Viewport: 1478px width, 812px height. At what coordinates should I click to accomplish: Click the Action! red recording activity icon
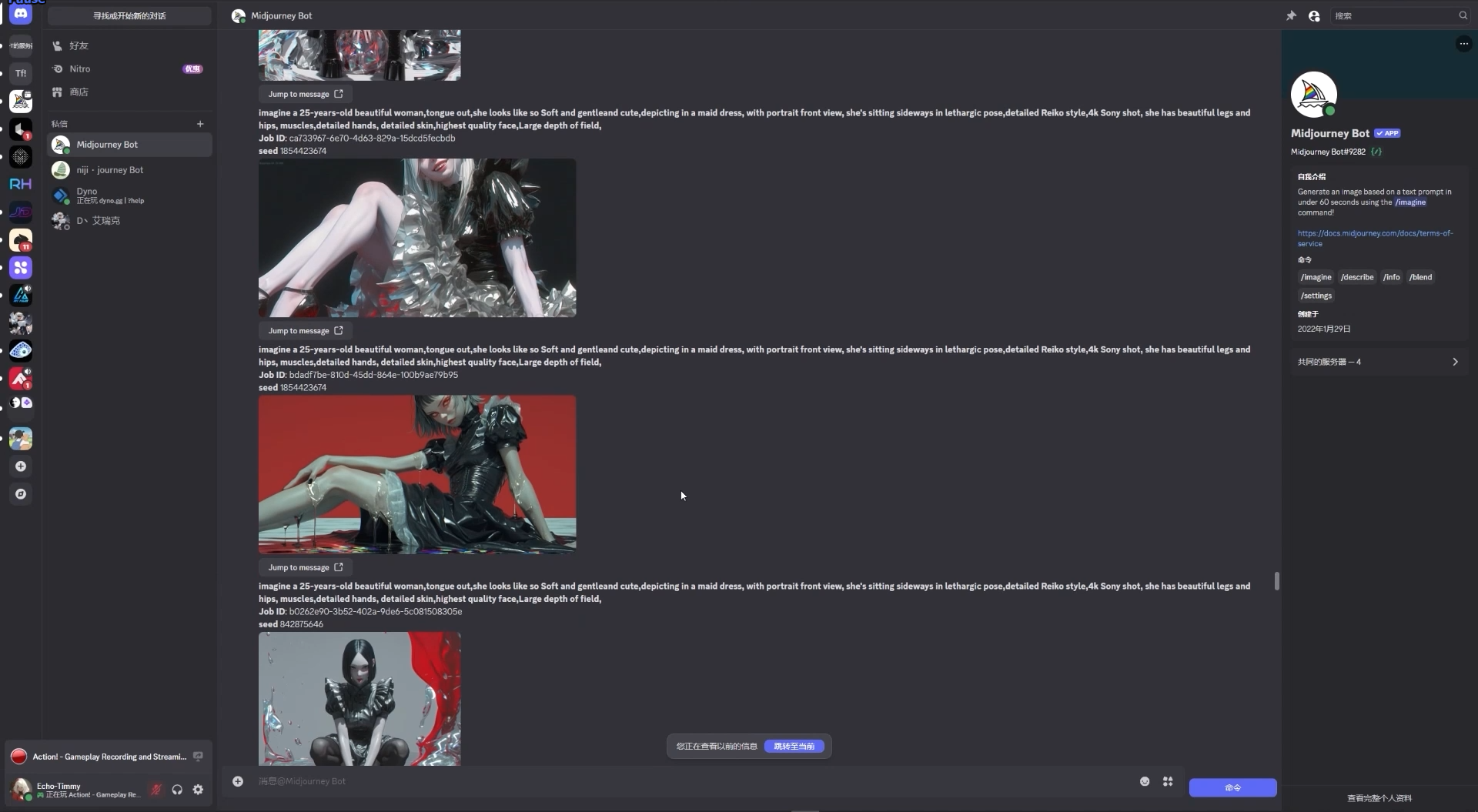[x=19, y=757]
